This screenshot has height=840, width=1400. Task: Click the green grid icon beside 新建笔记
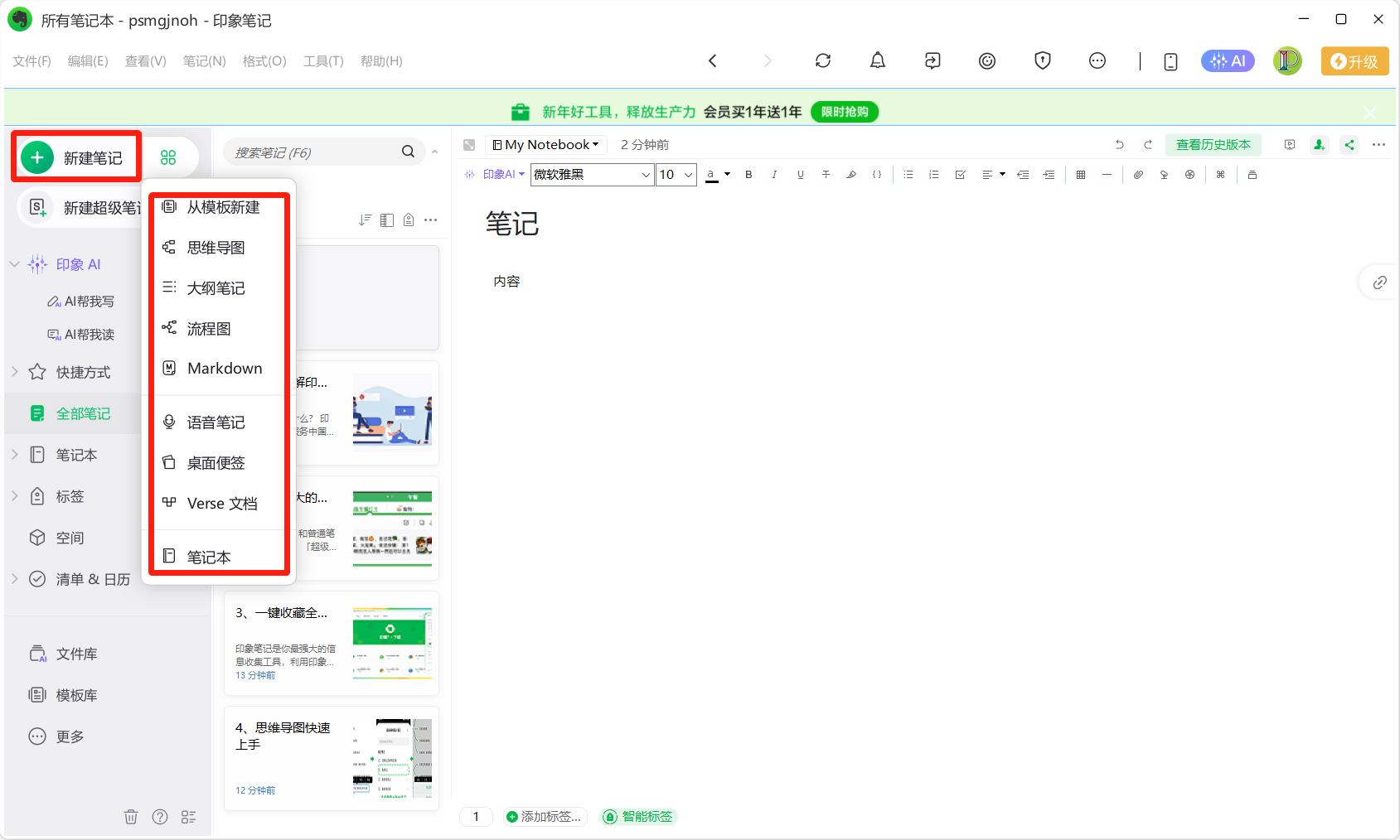pos(168,157)
